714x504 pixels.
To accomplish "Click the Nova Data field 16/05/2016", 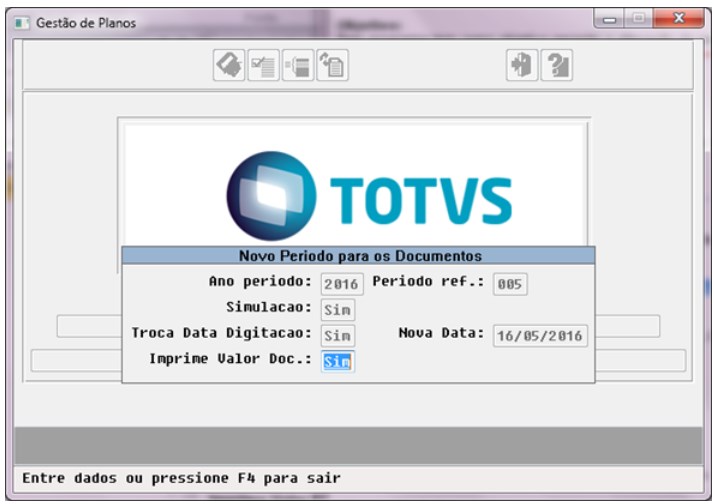I will (540, 336).
